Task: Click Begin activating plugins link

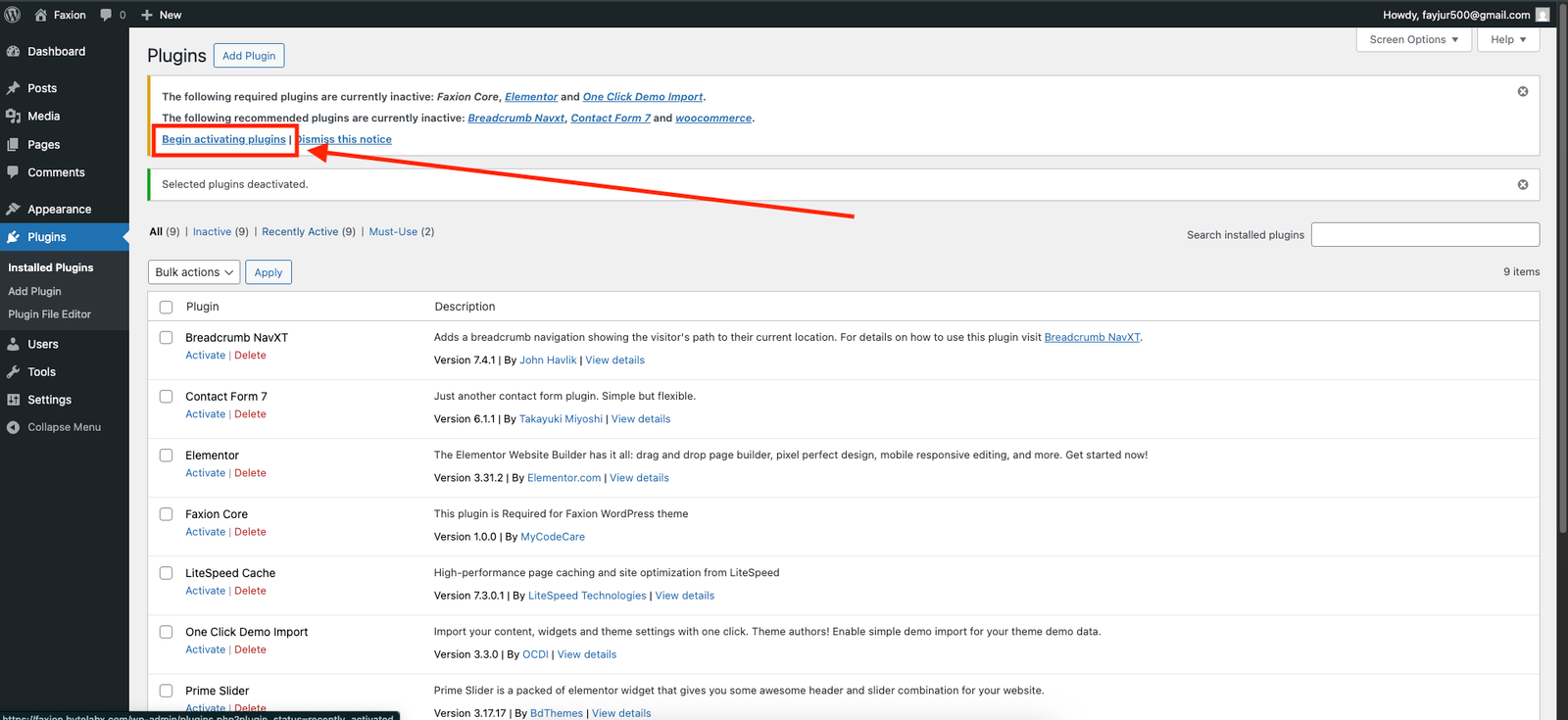Action: pyautogui.click(x=223, y=140)
